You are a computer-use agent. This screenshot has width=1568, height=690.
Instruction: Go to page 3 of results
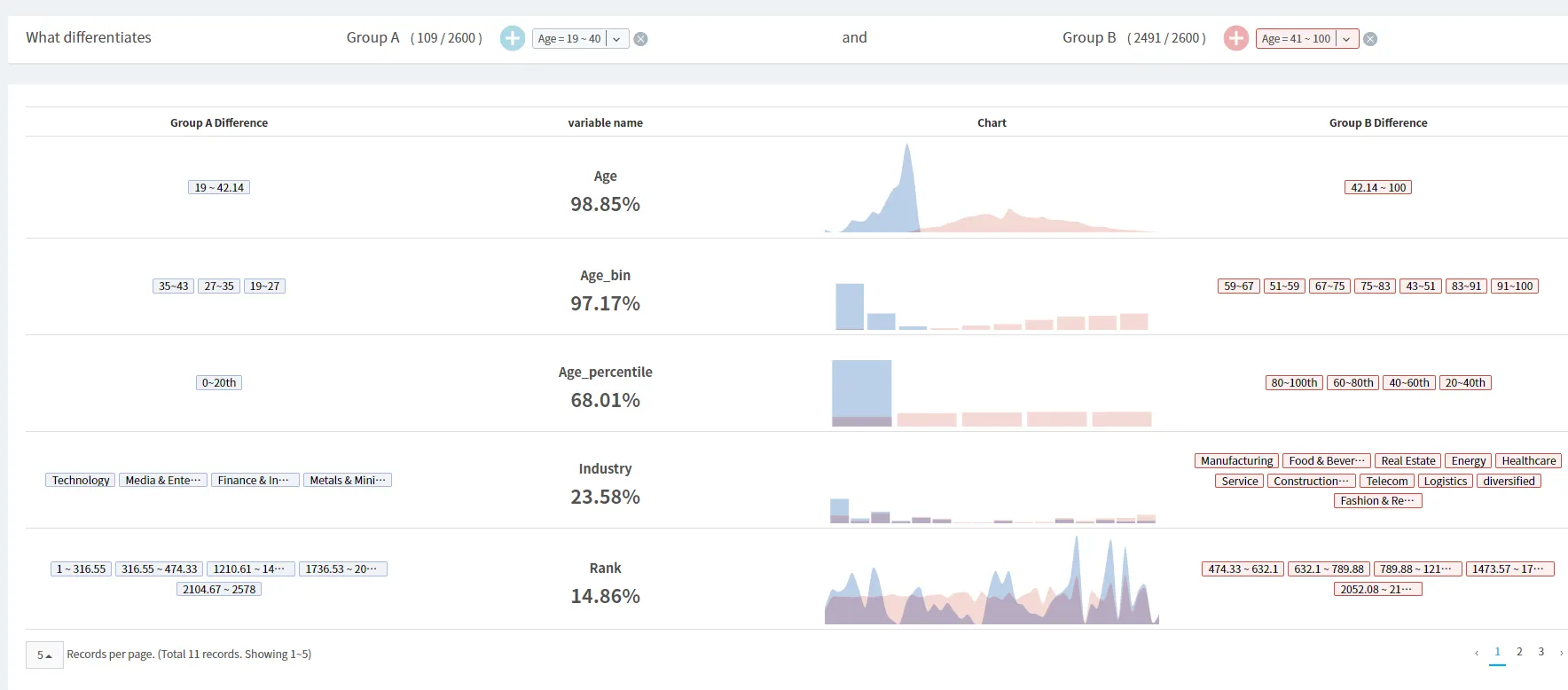click(x=1541, y=652)
